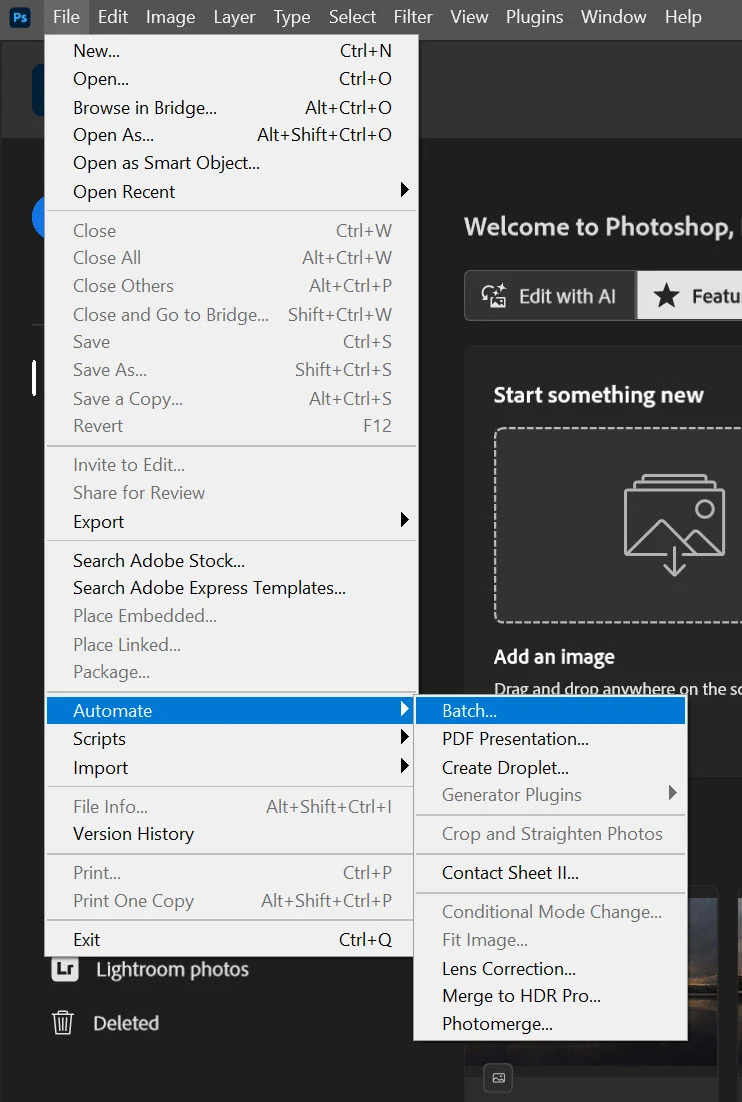Click the dashed add image drop area

[618, 525]
